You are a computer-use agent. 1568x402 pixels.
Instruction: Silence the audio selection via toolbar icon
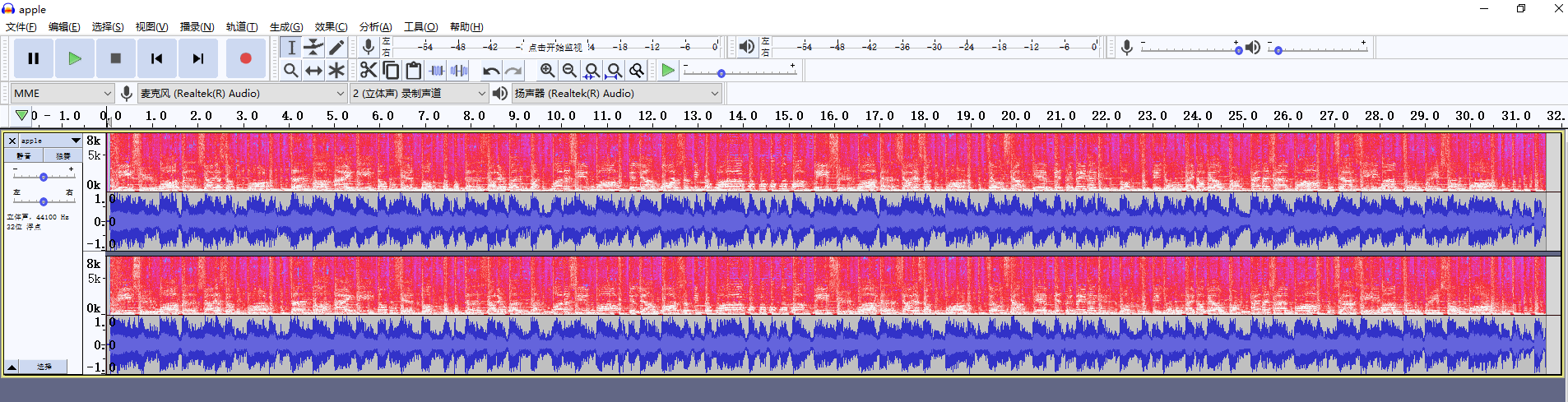(x=459, y=71)
